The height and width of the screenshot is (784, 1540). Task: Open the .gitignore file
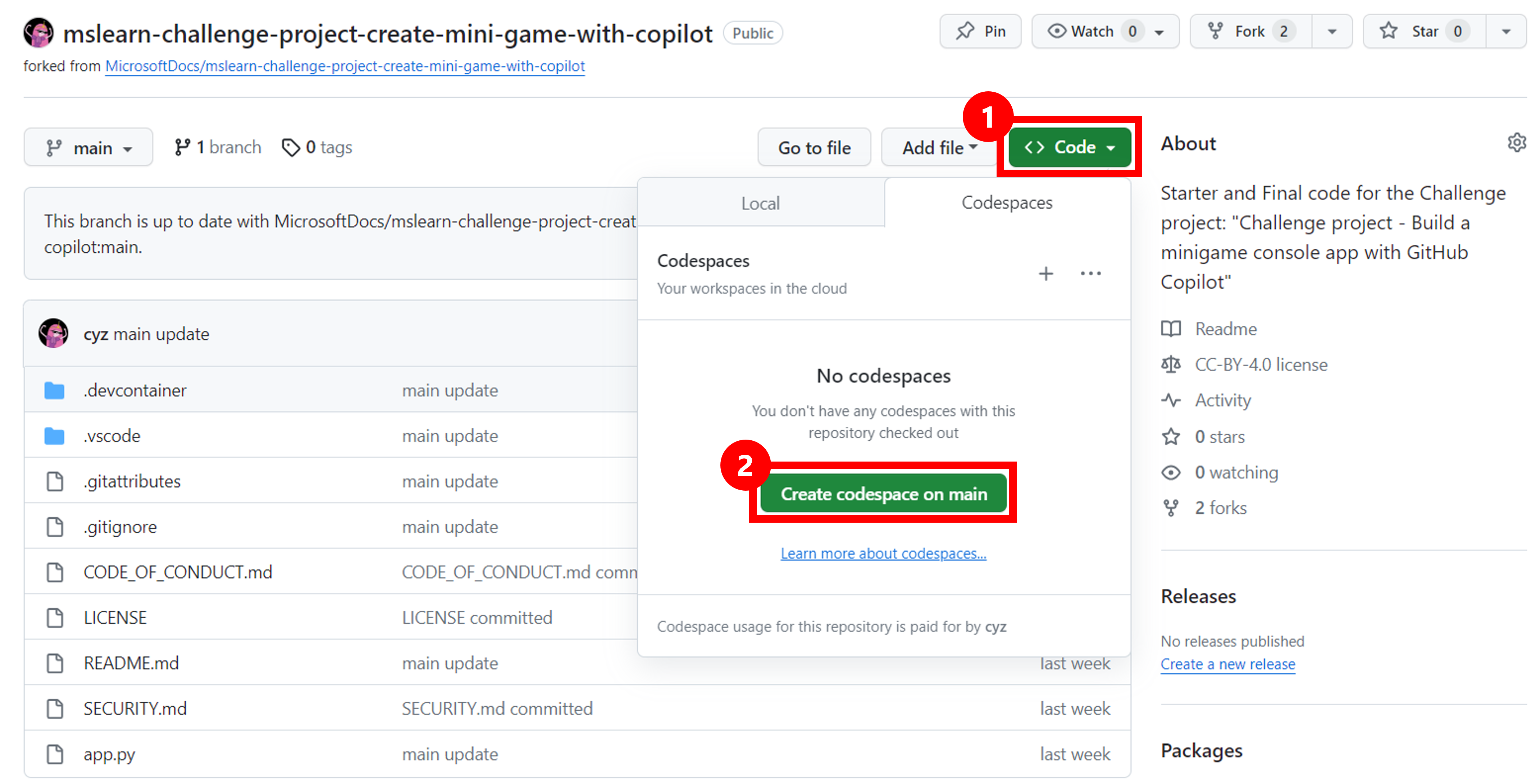[120, 527]
